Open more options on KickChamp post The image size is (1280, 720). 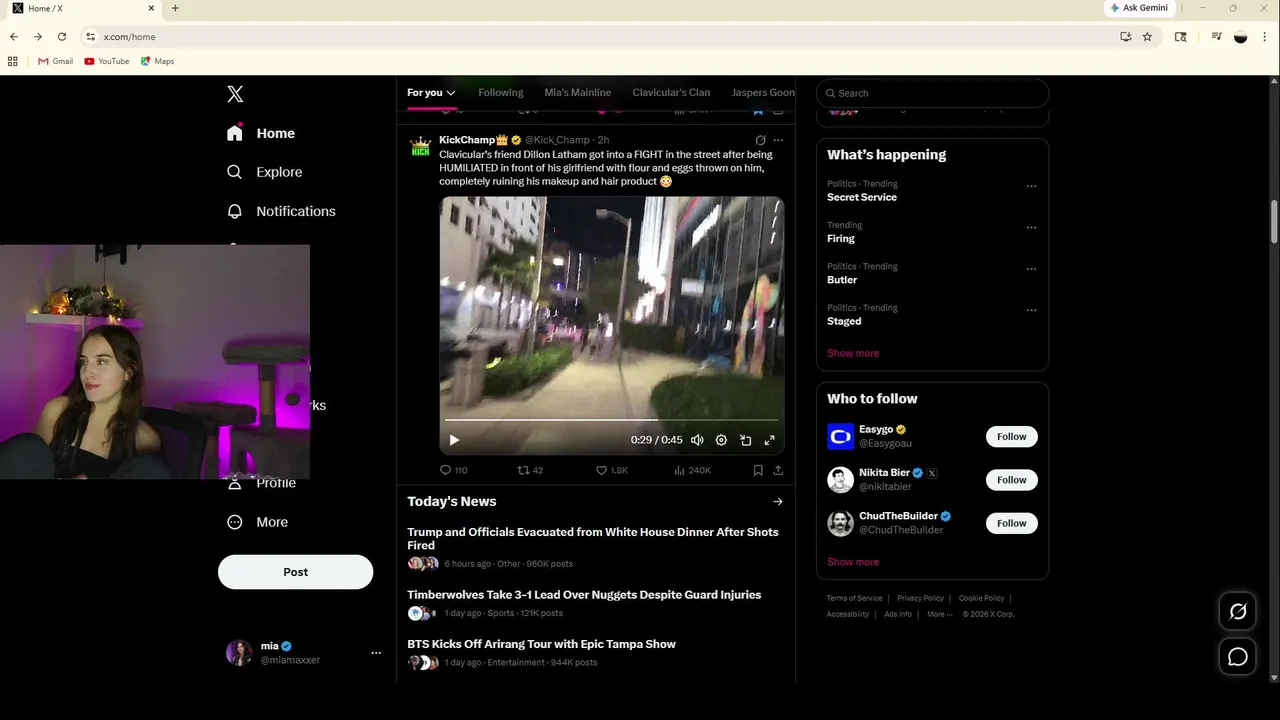coord(778,140)
